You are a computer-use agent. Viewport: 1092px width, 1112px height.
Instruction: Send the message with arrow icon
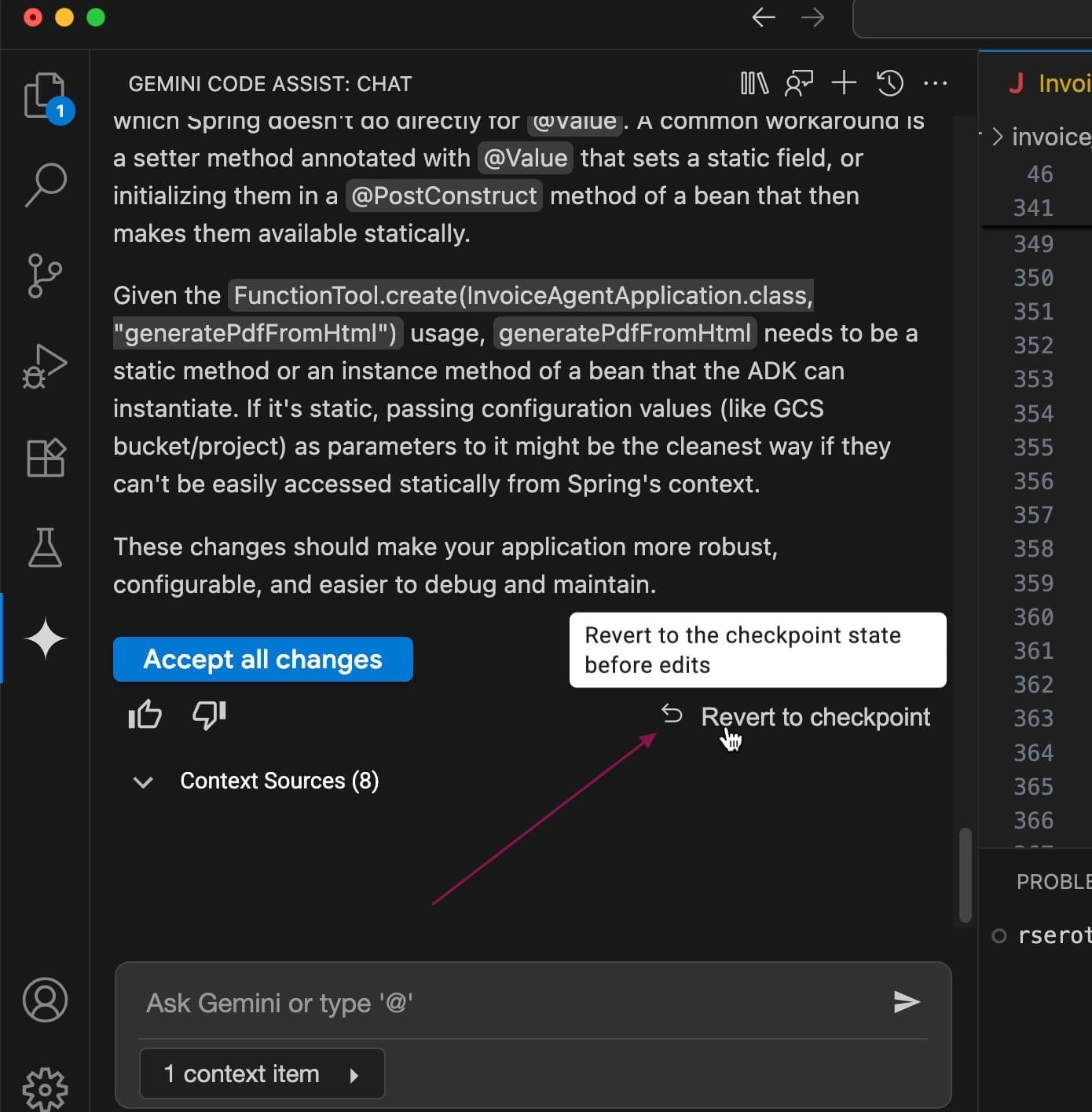(907, 1001)
